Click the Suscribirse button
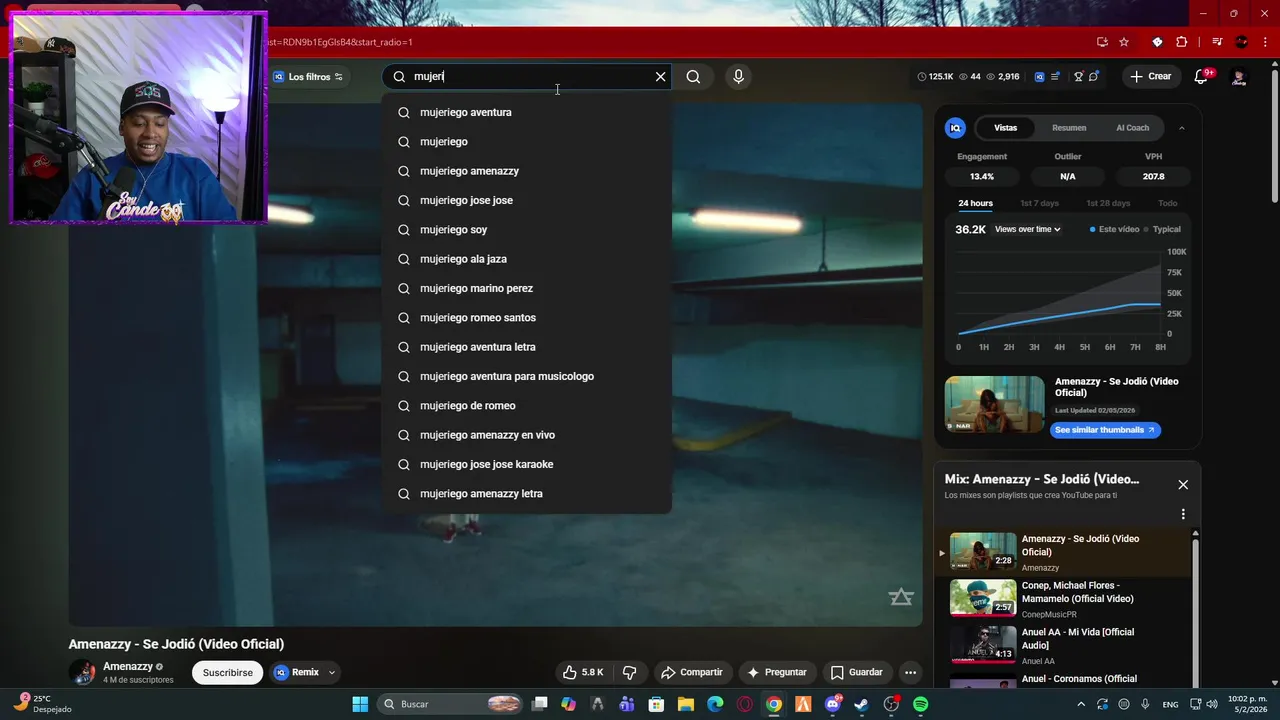This screenshot has height=720, width=1280. (x=227, y=672)
